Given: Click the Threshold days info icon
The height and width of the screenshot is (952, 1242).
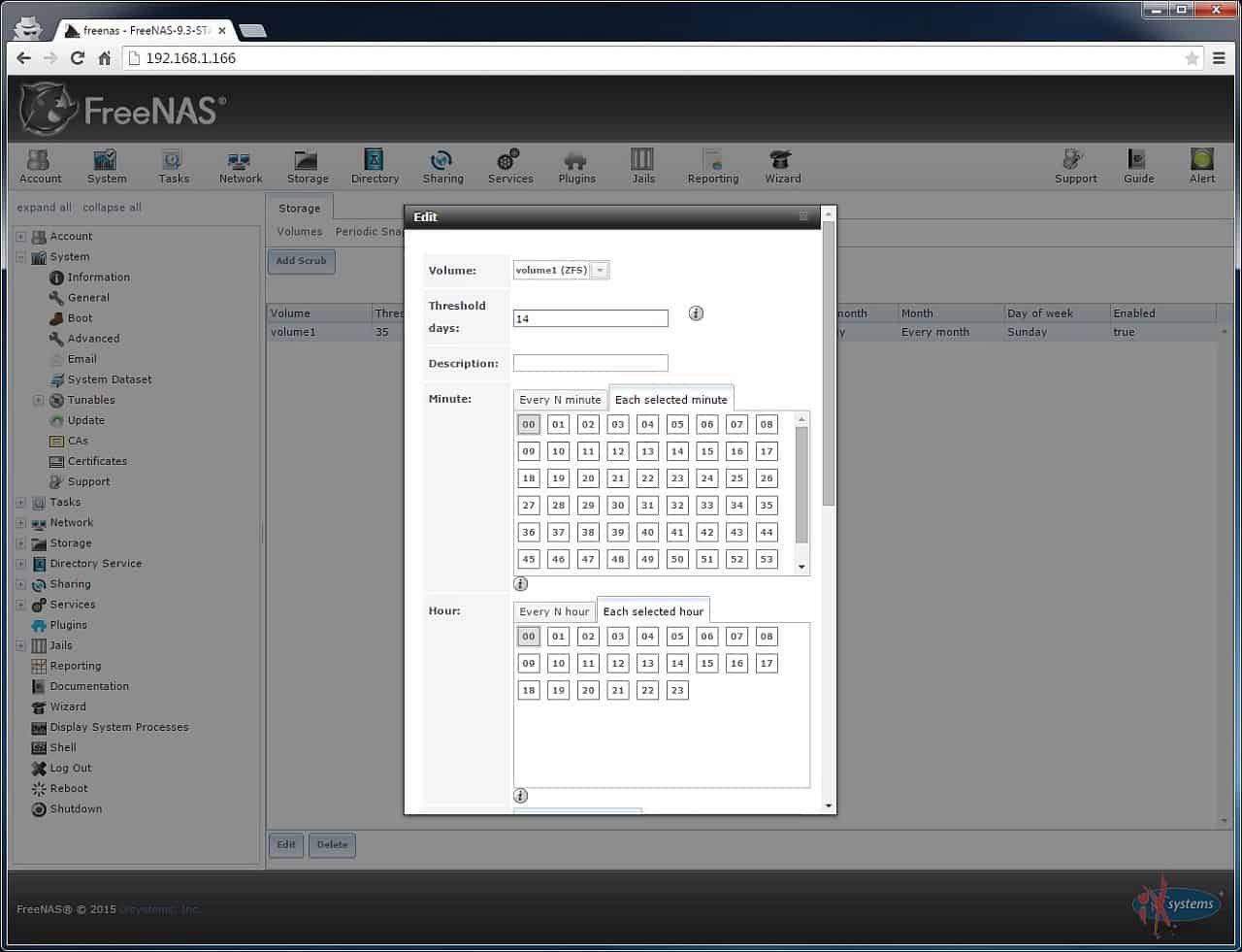Looking at the screenshot, I should click(696, 313).
